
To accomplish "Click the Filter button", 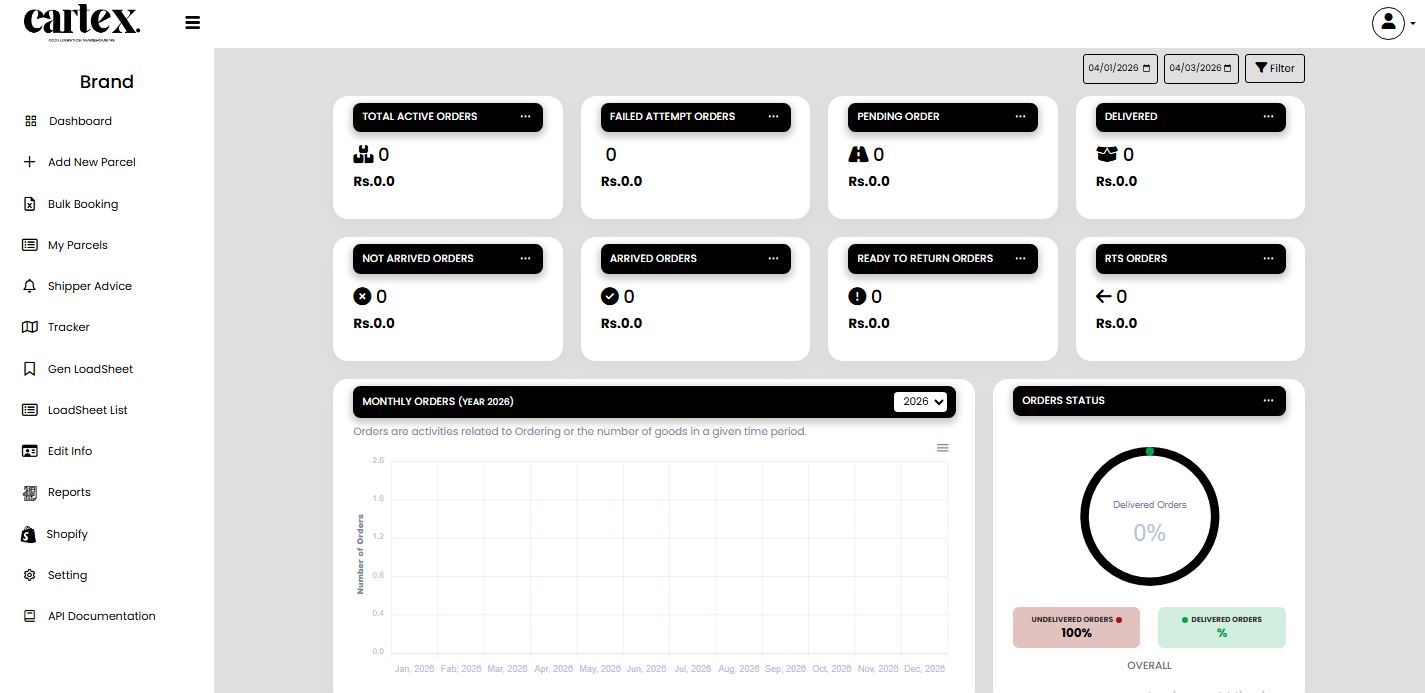I will point(1274,68).
